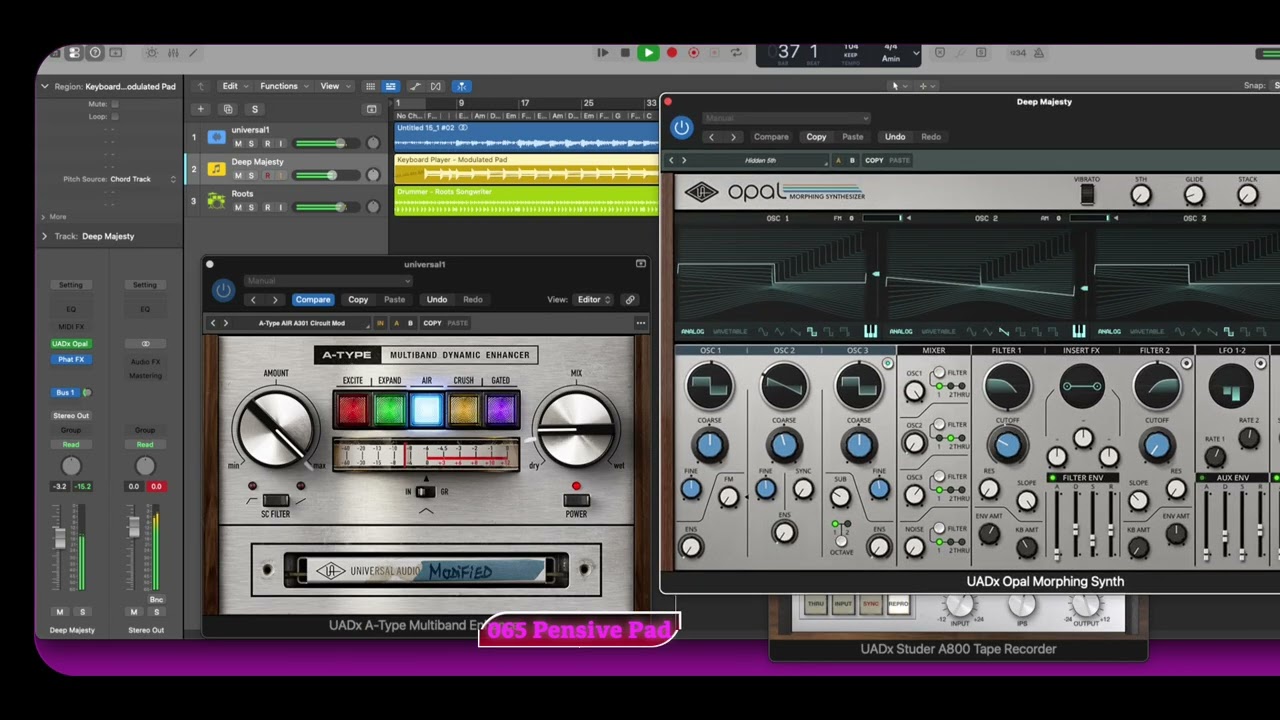Select the OSC 2 tab in Opal

tap(784, 350)
